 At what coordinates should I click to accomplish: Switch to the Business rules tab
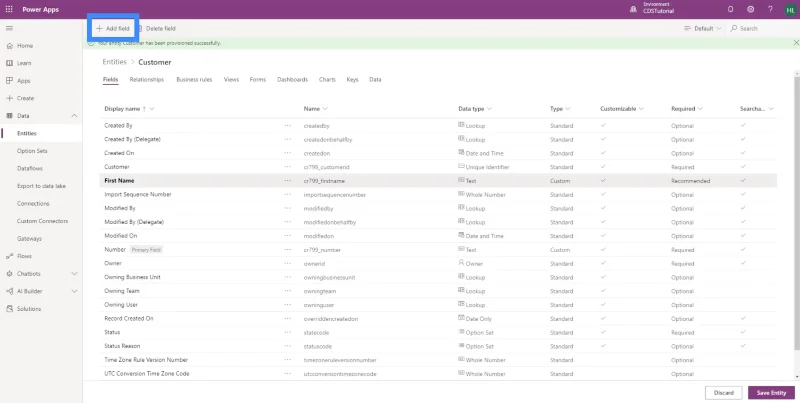pos(194,80)
